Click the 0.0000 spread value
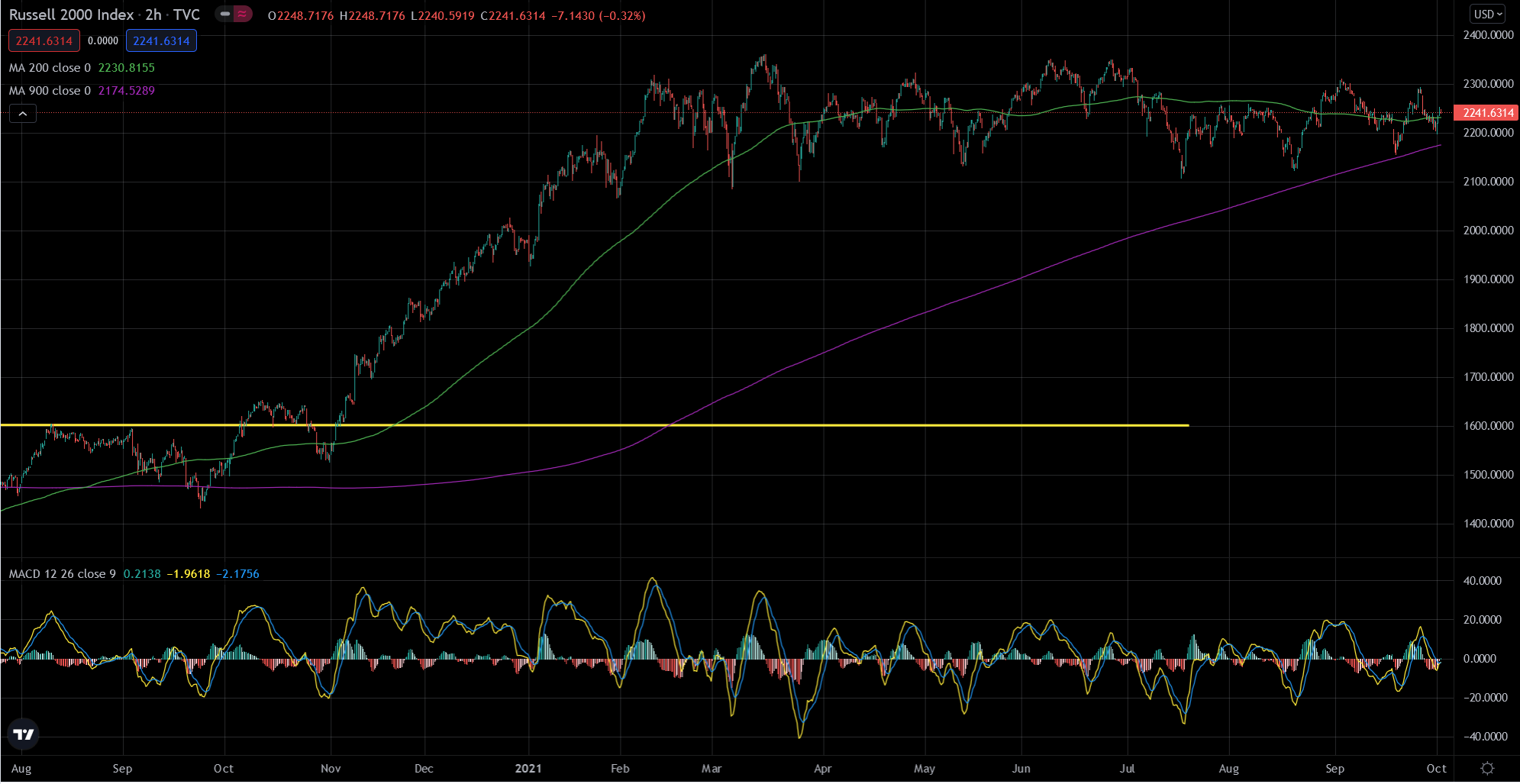This screenshot has height=784, width=1520. click(103, 41)
